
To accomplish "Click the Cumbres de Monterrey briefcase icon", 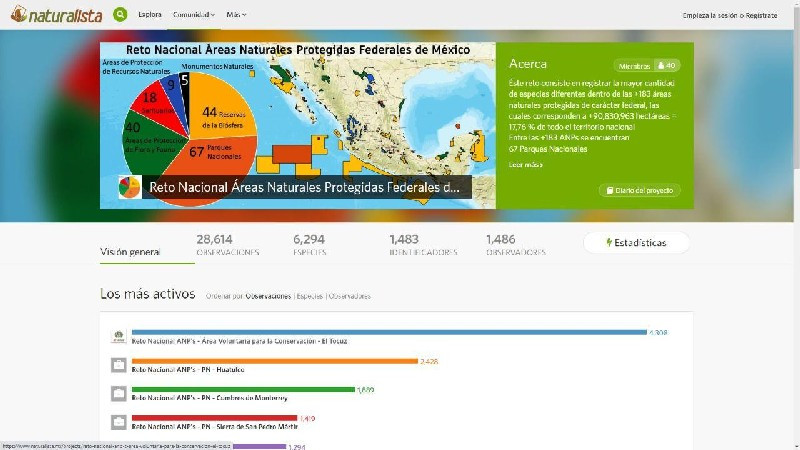I will click(118, 393).
